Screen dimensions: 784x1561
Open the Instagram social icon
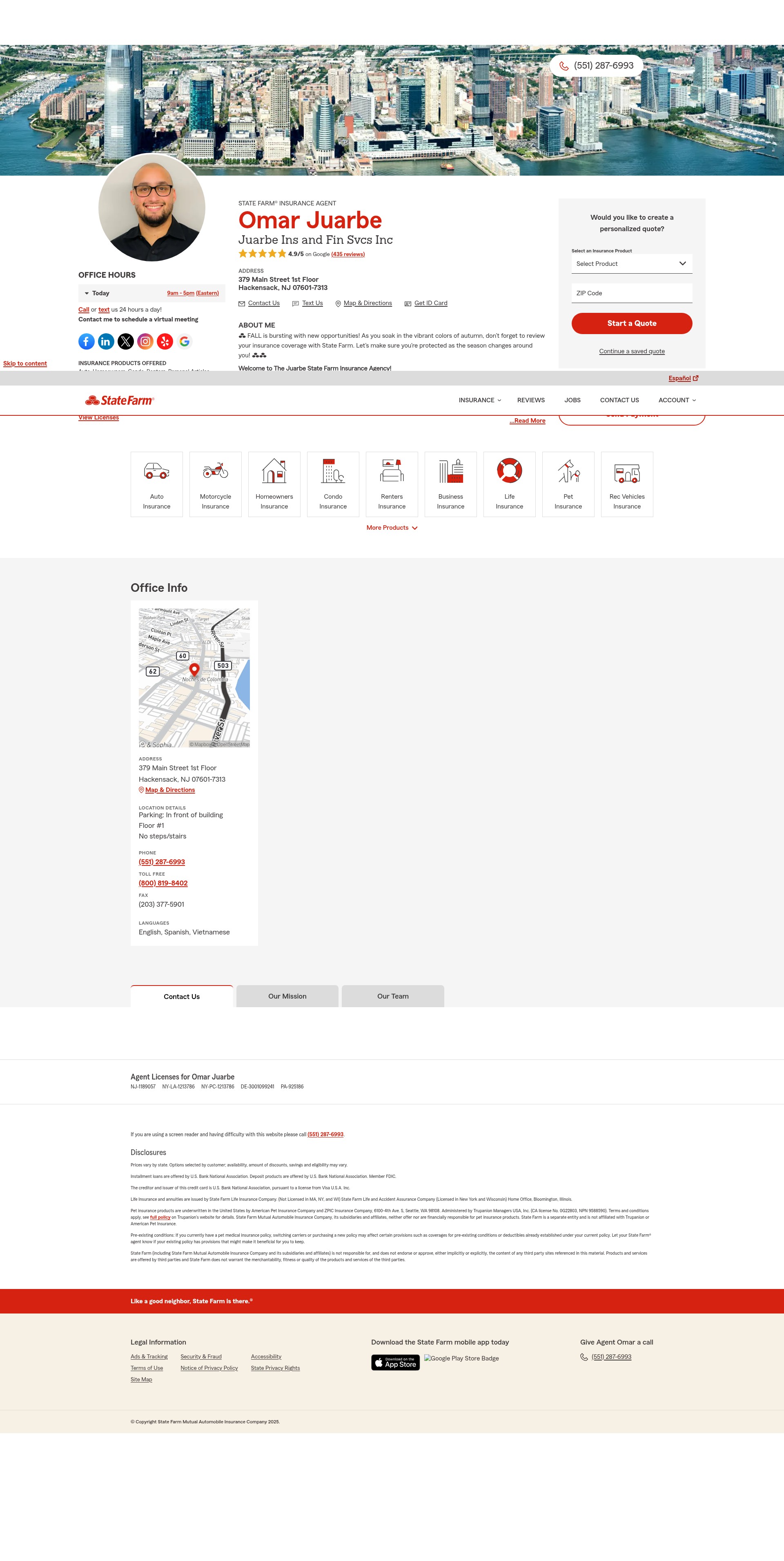(145, 342)
